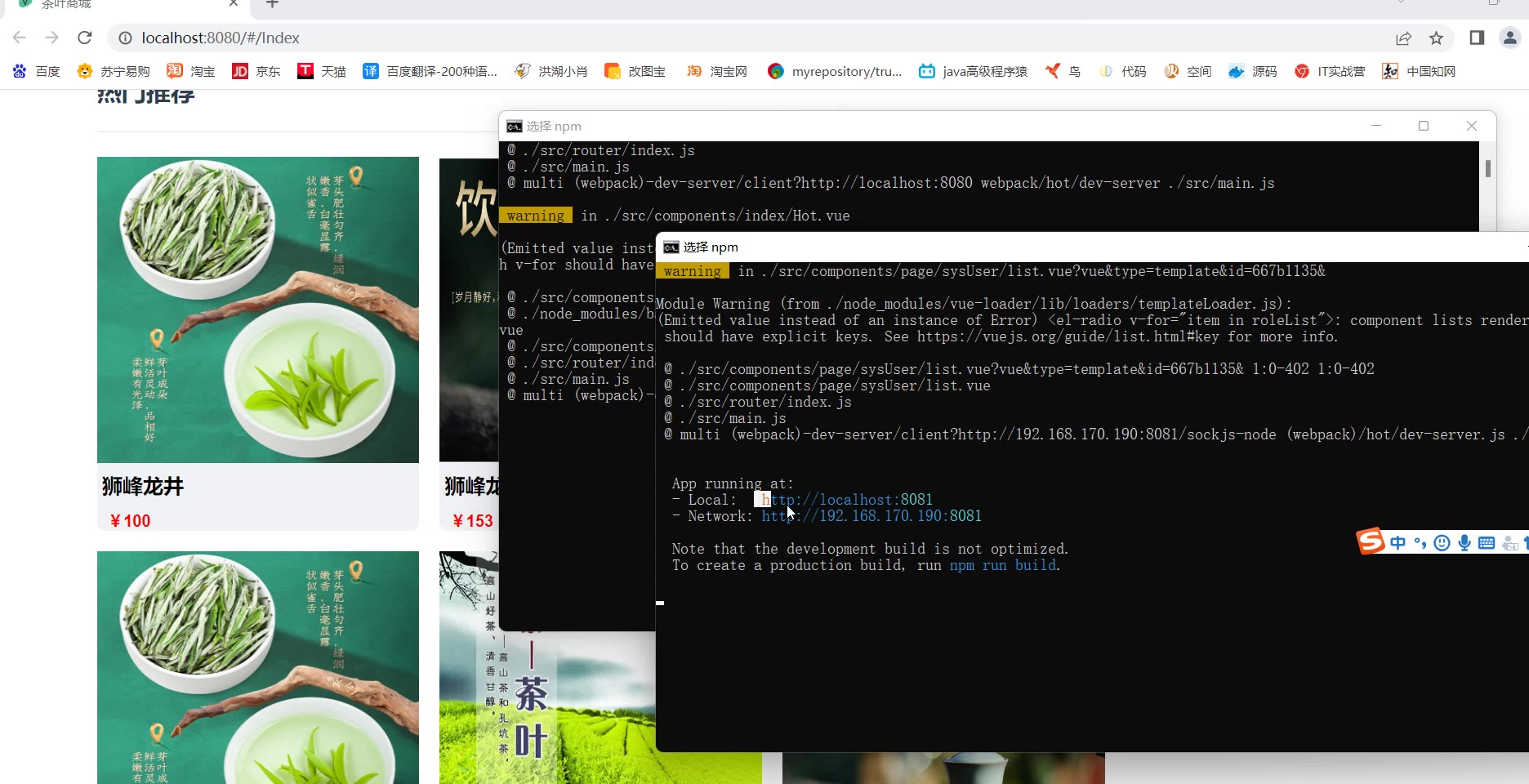Viewport: 1529px width, 784px height.
Task: Open a new browser tab
Action: click(272, 4)
